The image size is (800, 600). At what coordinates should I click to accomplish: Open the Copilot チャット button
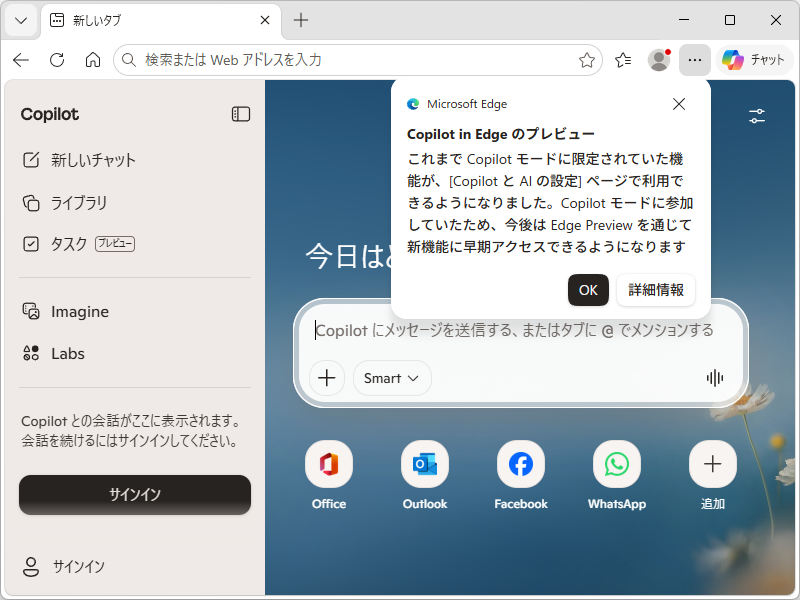[755, 60]
